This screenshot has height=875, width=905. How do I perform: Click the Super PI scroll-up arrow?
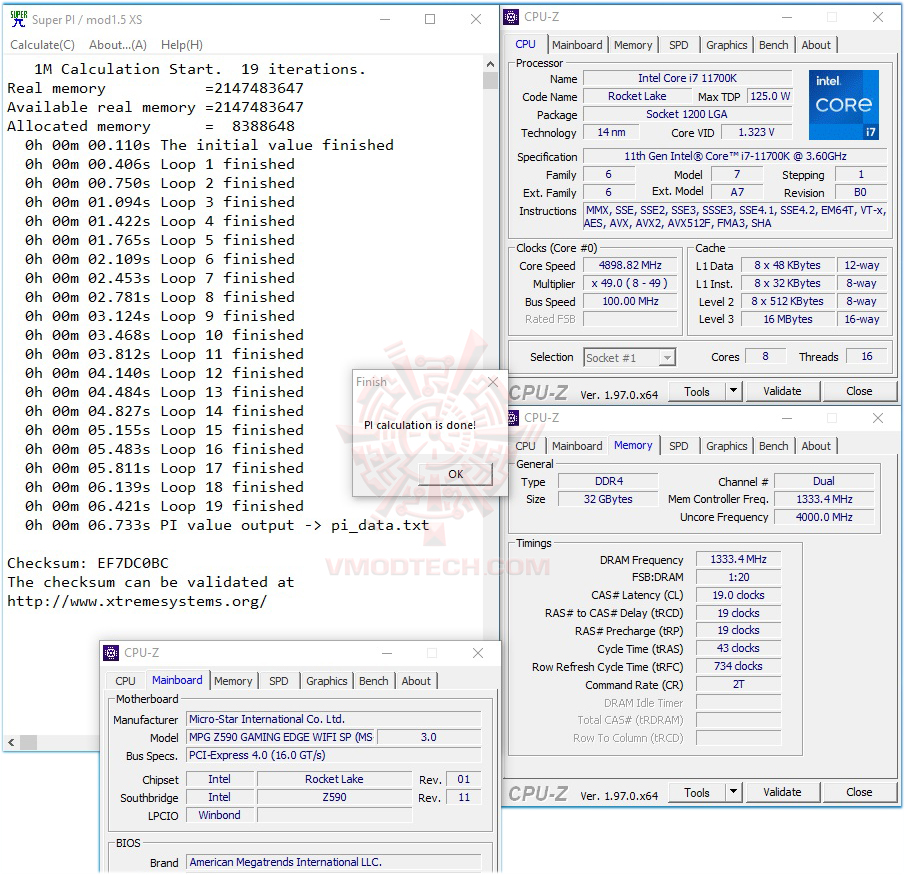pos(490,64)
